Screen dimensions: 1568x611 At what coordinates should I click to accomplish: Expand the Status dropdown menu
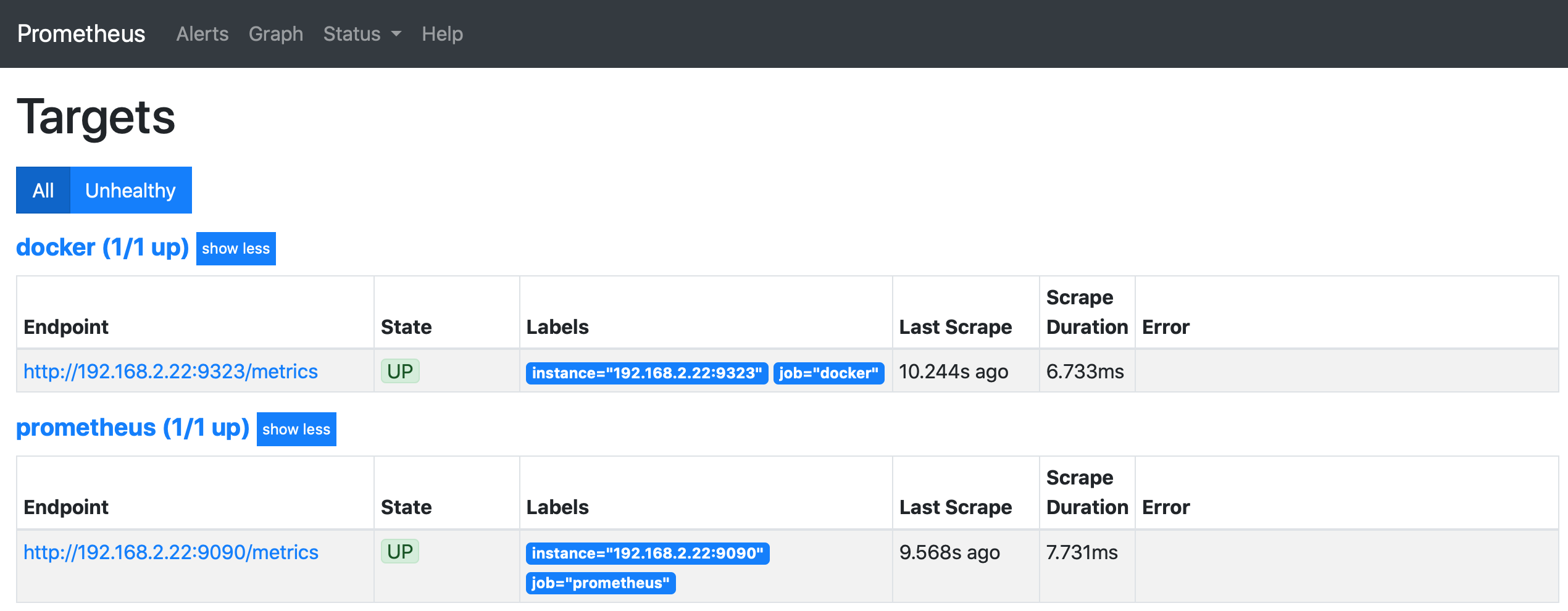click(362, 34)
